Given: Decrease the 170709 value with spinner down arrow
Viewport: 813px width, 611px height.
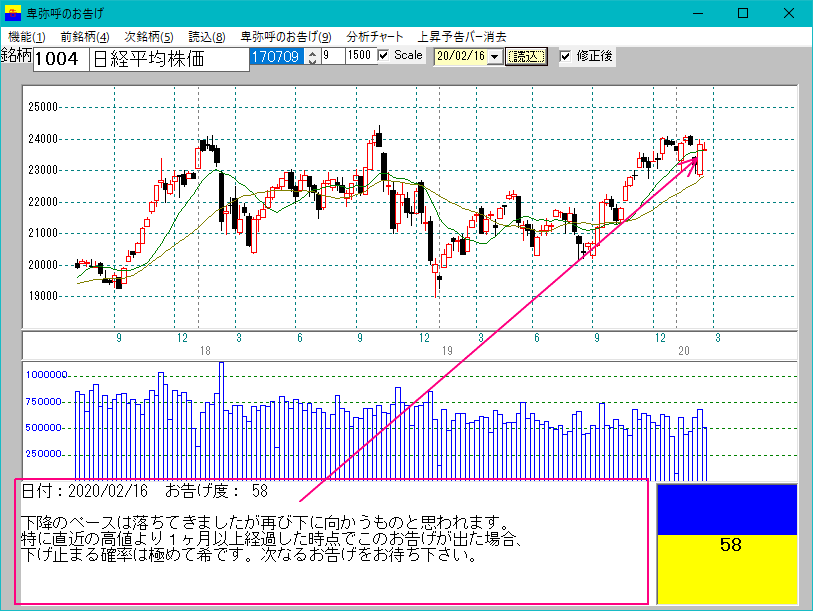Looking at the screenshot, I should coord(312,60).
